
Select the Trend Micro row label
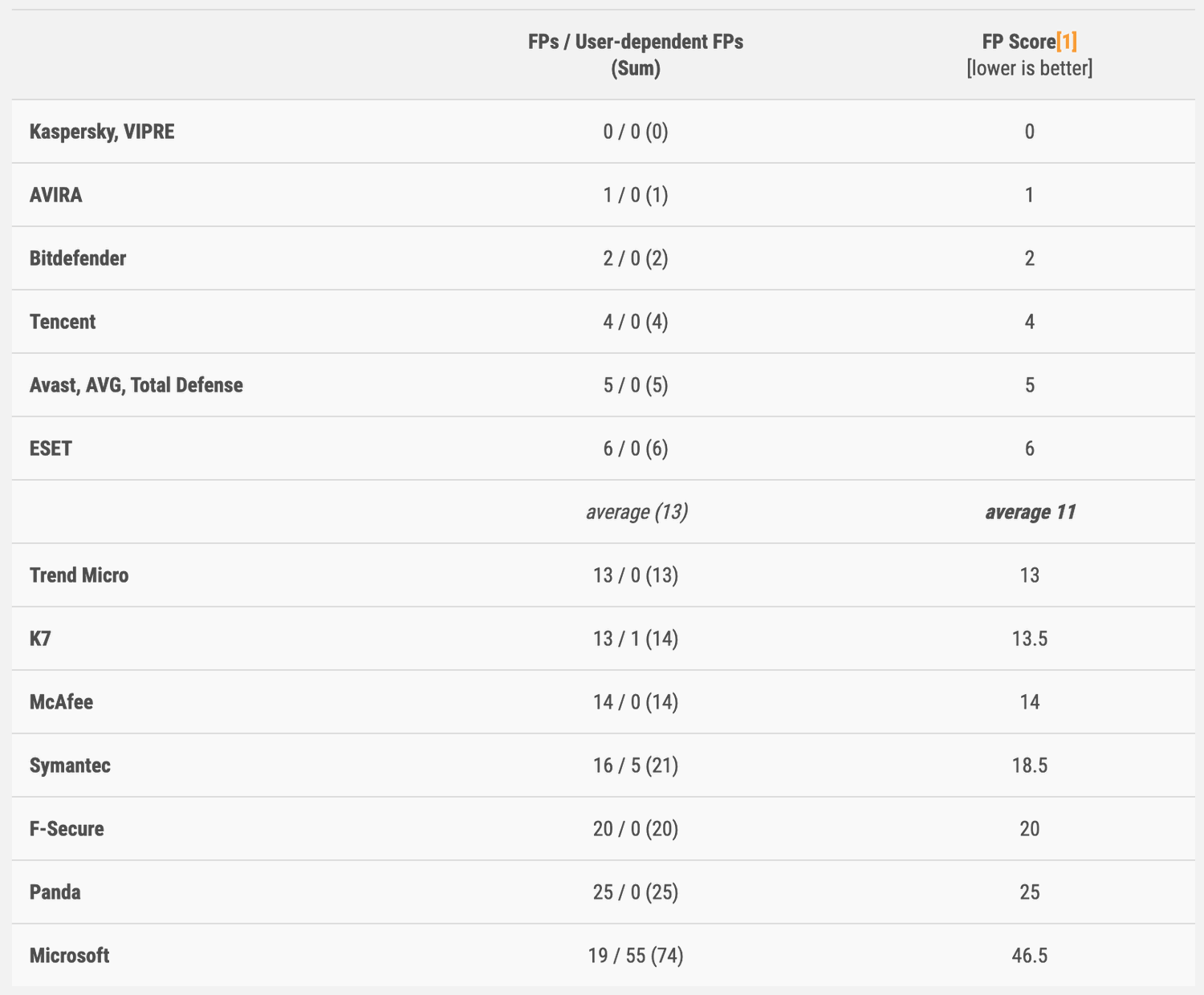point(79,575)
